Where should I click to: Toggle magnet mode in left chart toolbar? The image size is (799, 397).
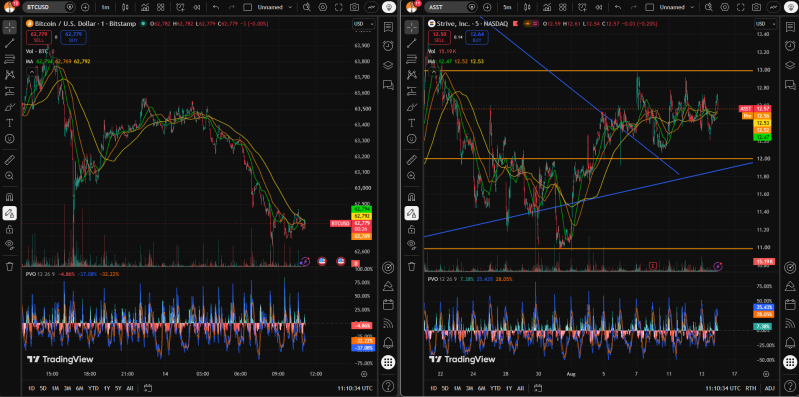[x=9, y=197]
